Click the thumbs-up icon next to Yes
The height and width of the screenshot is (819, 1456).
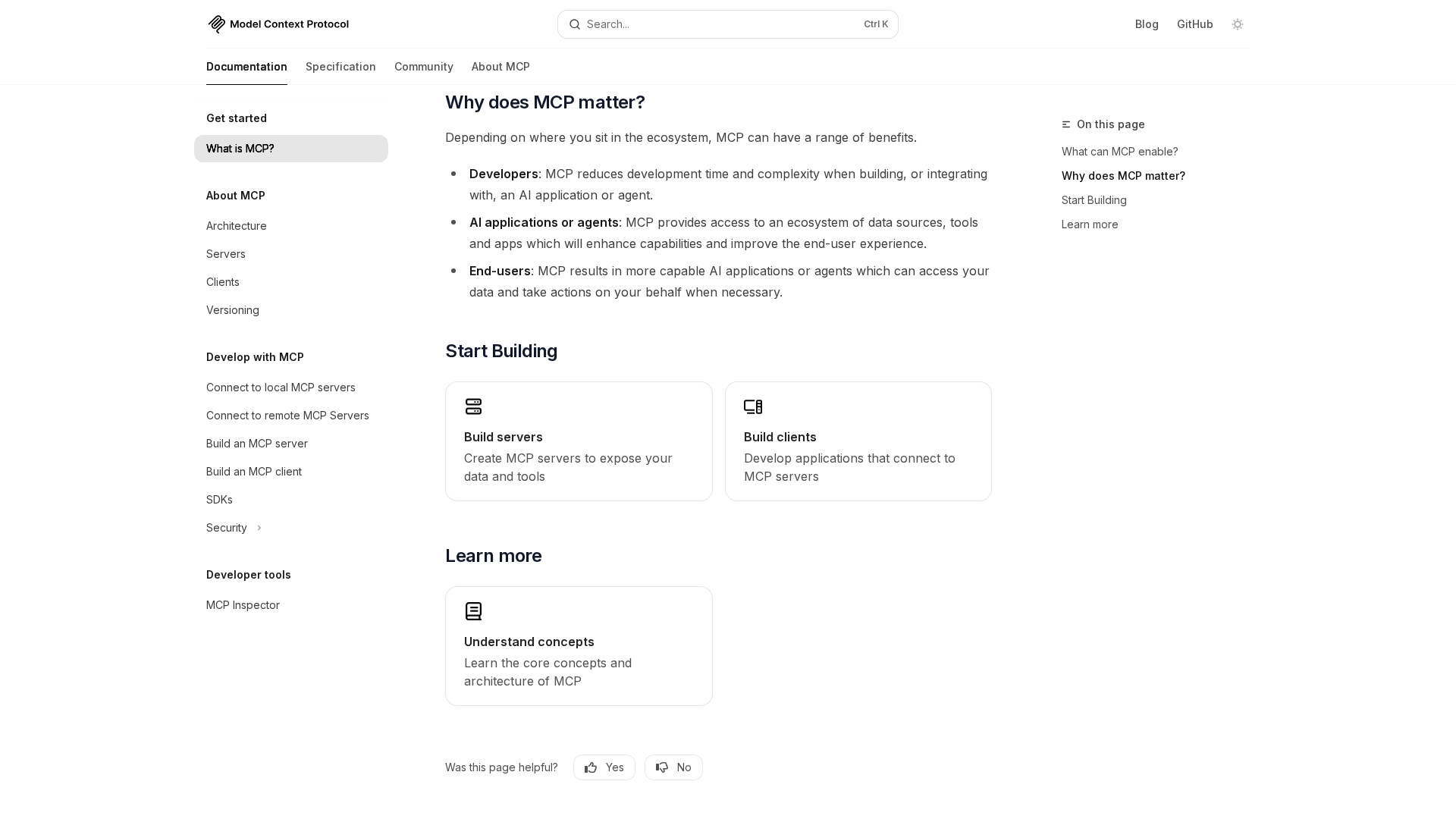pyautogui.click(x=591, y=767)
